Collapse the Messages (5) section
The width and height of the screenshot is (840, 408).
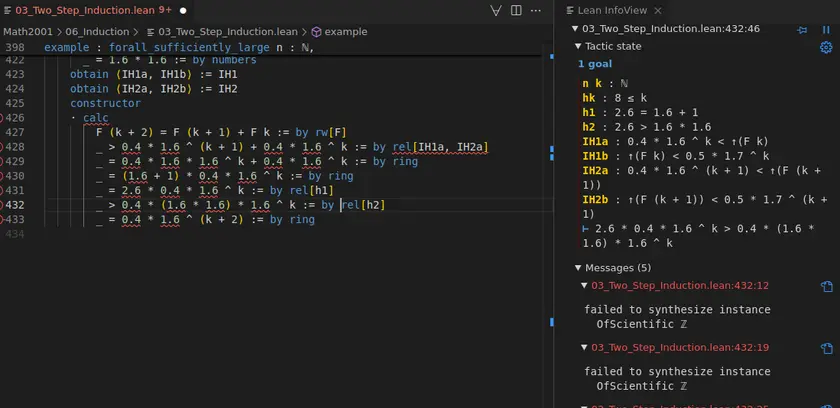[x=577, y=268]
